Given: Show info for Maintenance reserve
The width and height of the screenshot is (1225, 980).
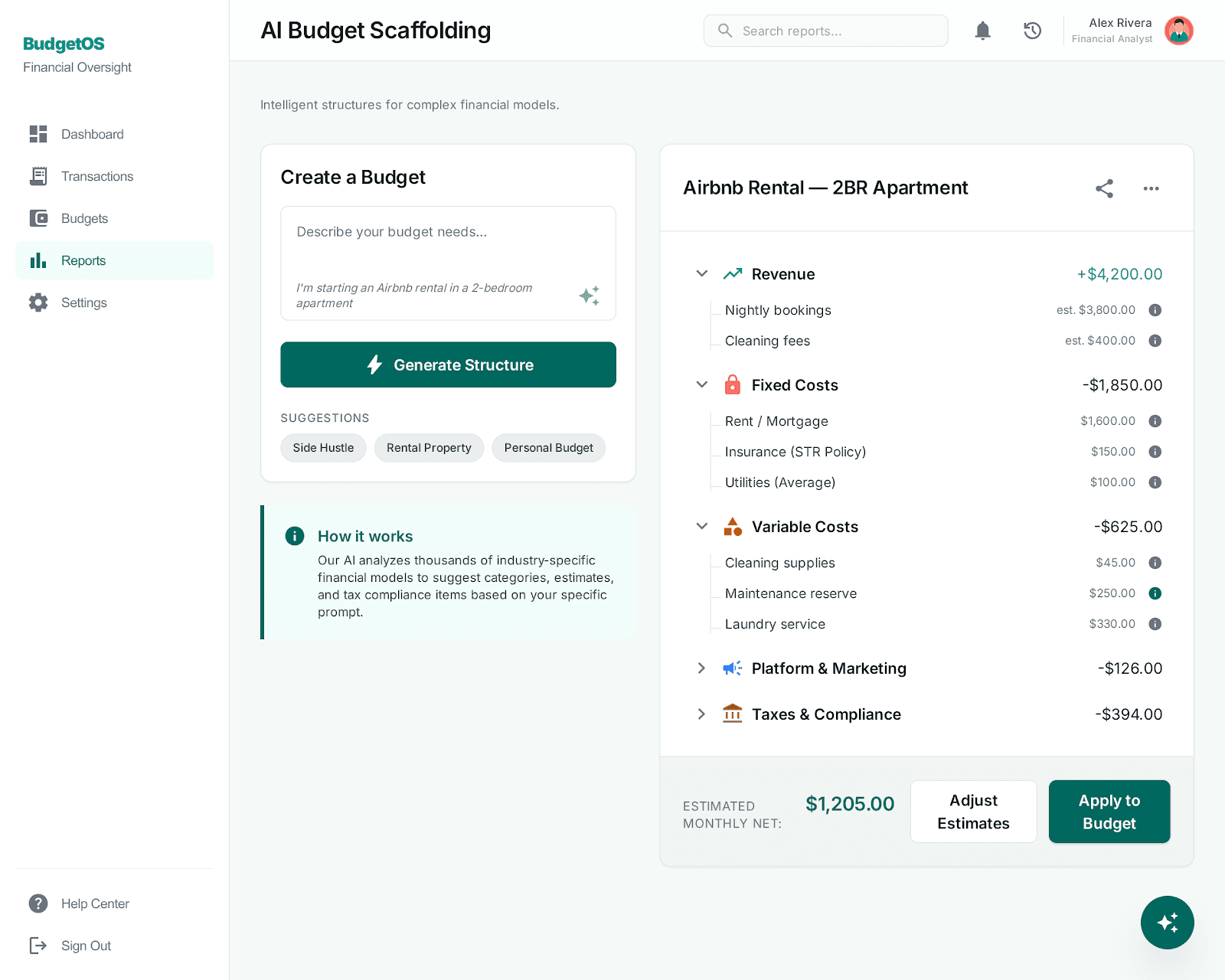Looking at the screenshot, I should click(x=1155, y=593).
